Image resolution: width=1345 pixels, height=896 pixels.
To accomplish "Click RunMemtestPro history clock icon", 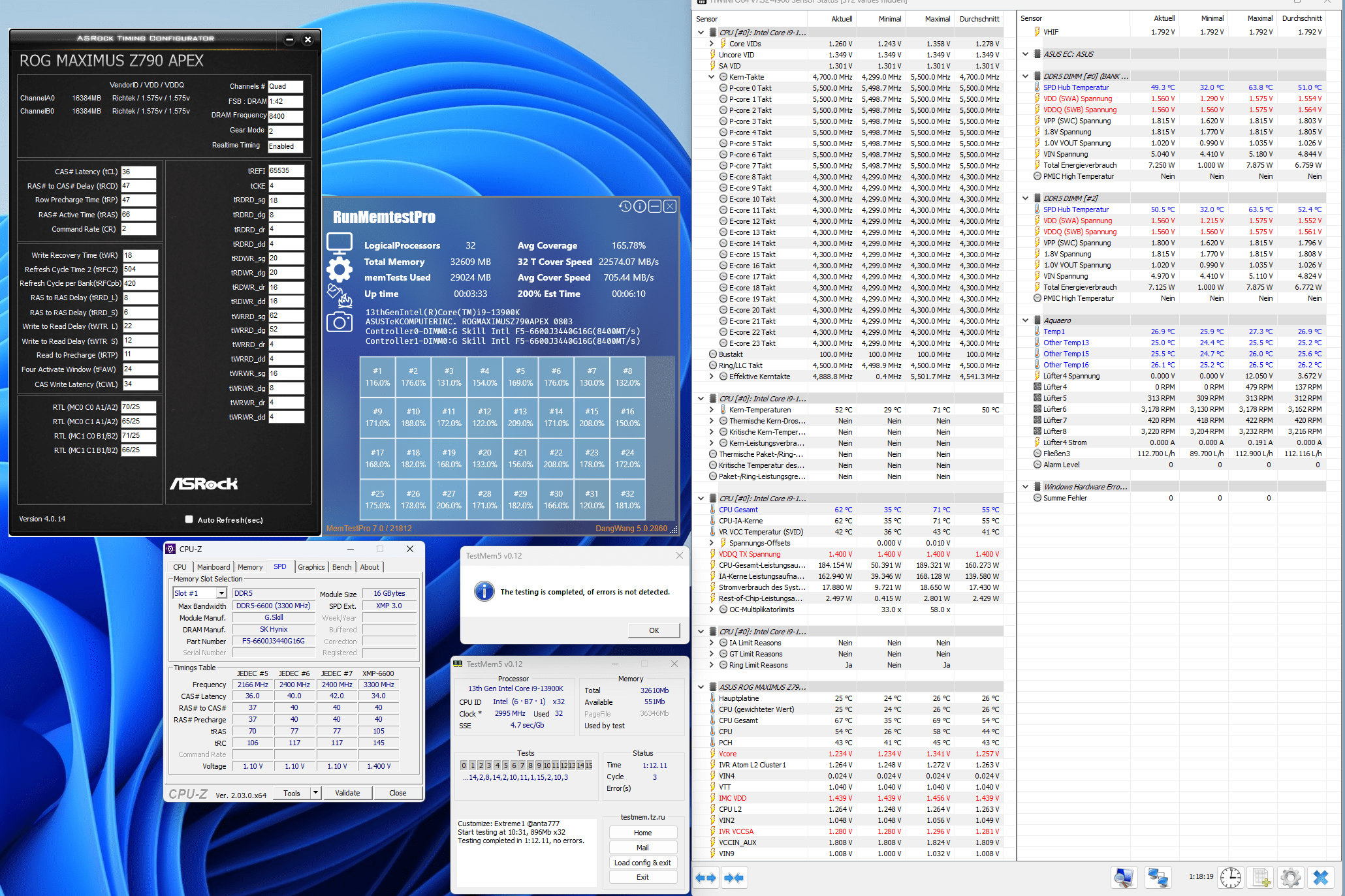I will [x=625, y=206].
